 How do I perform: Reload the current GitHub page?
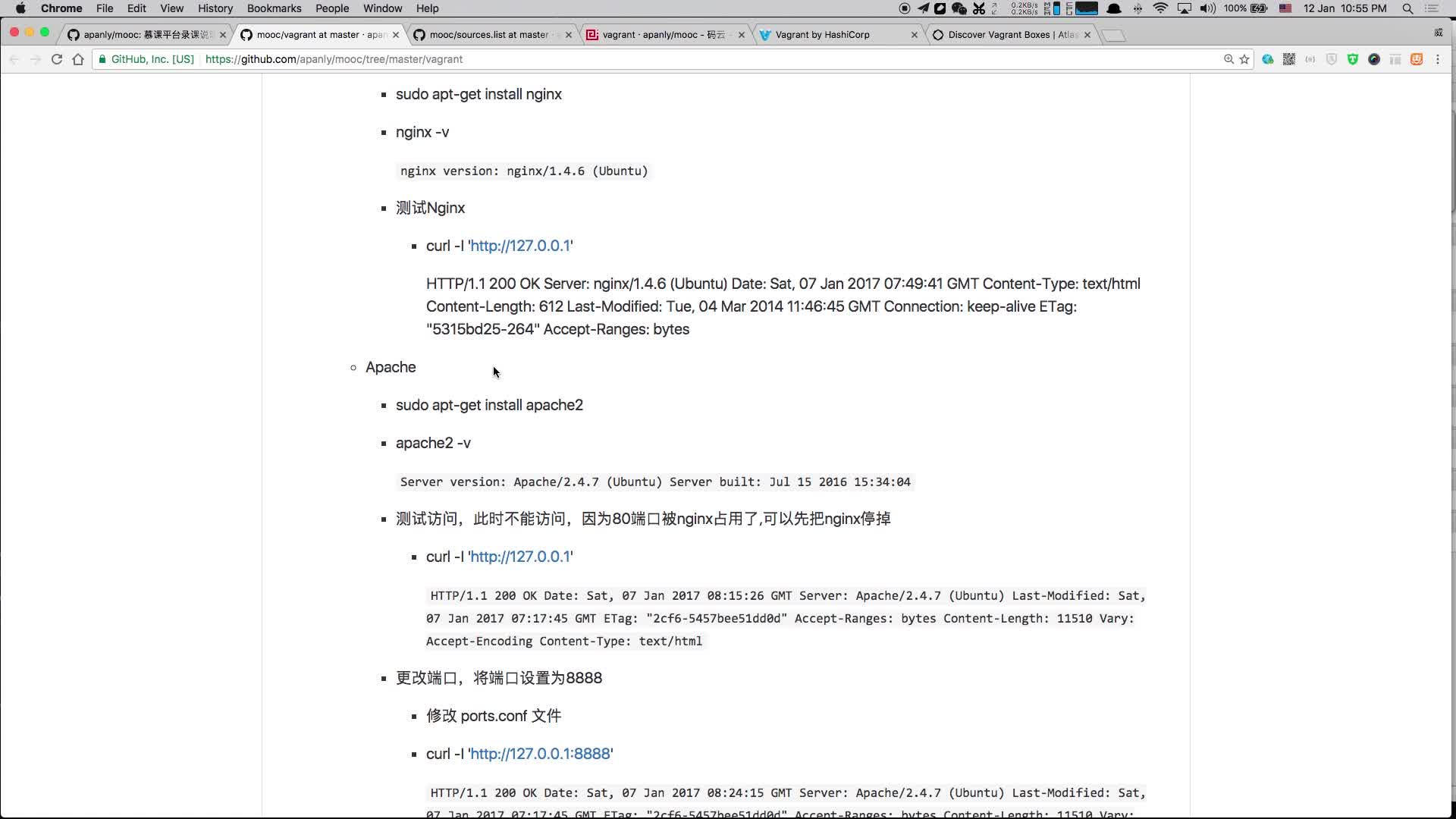[57, 59]
